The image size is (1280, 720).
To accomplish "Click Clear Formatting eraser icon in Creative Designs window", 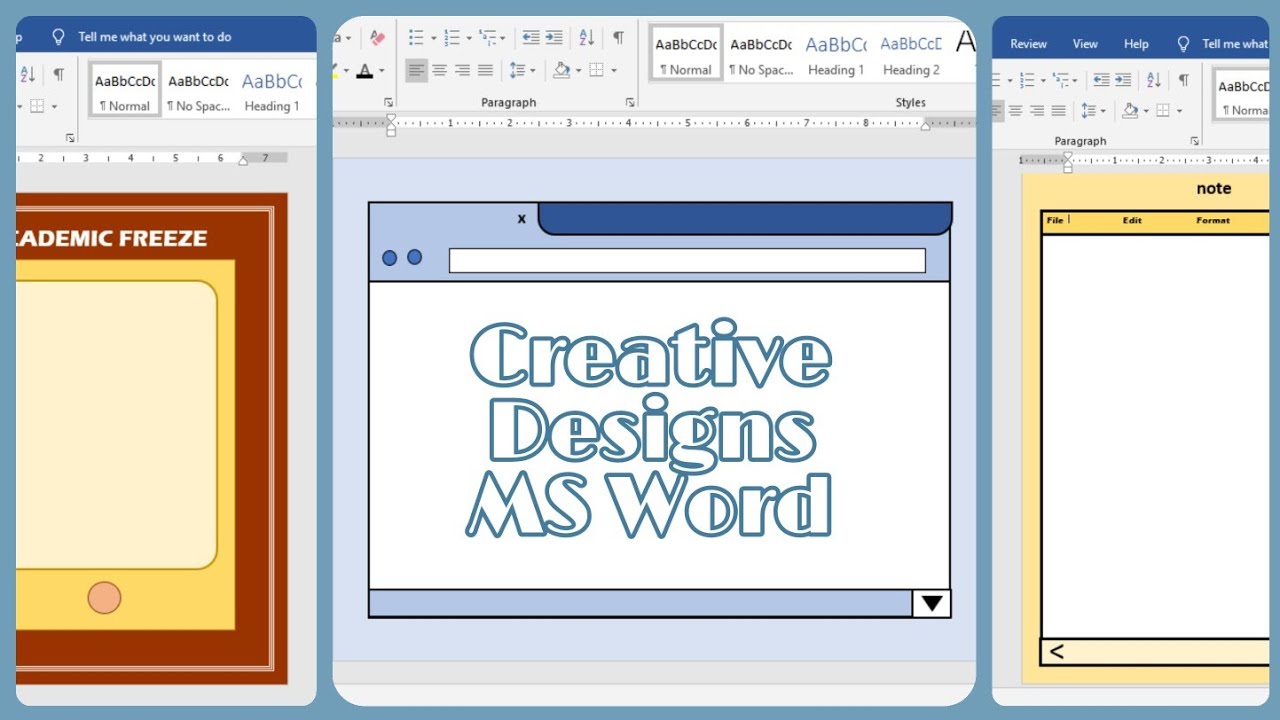I will (x=377, y=38).
